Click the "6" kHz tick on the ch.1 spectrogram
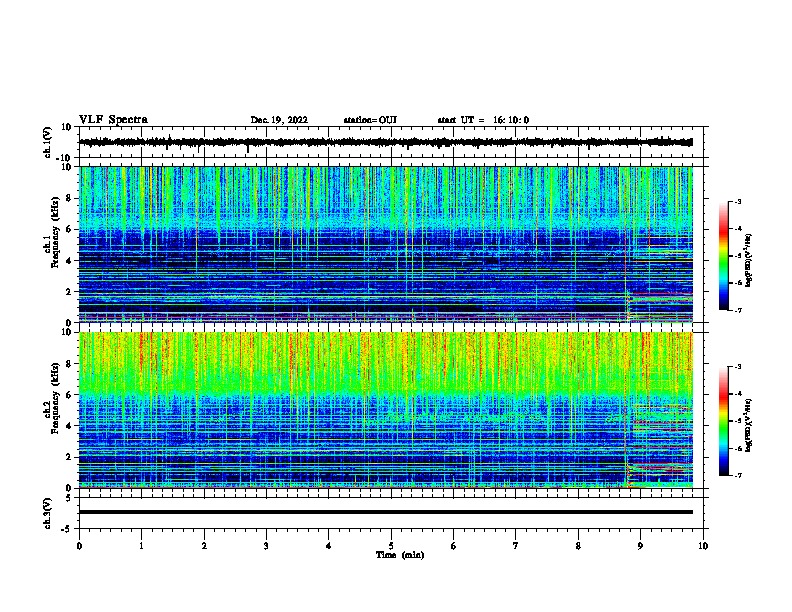792x612 pixels. tap(69, 229)
